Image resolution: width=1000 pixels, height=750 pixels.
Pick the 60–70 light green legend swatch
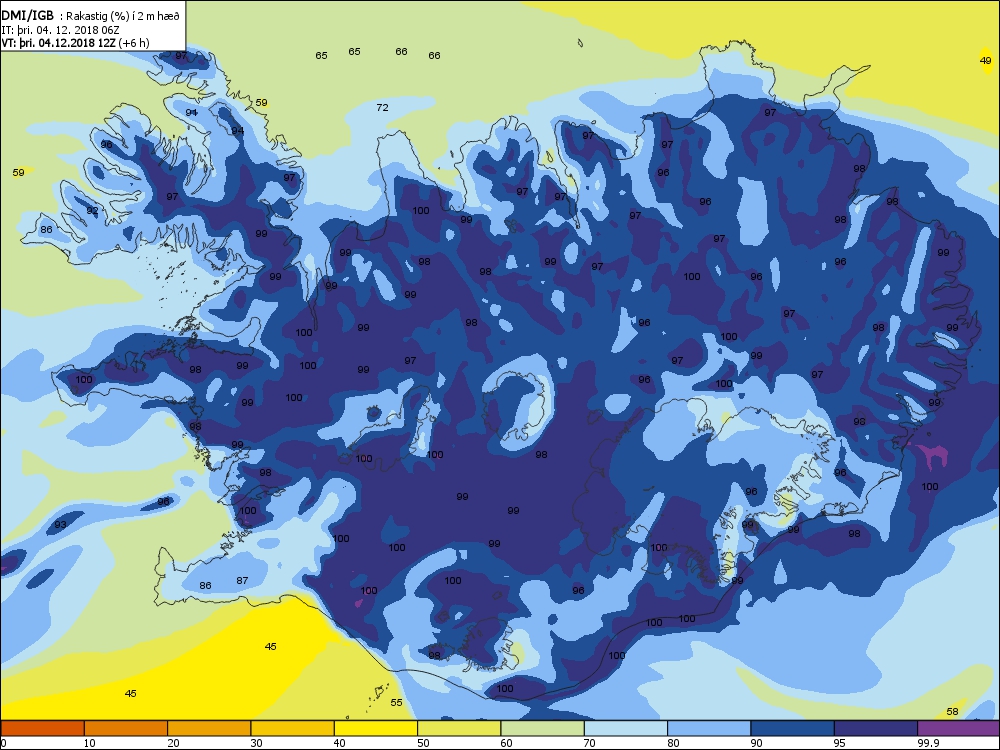click(x=543, y=728)
